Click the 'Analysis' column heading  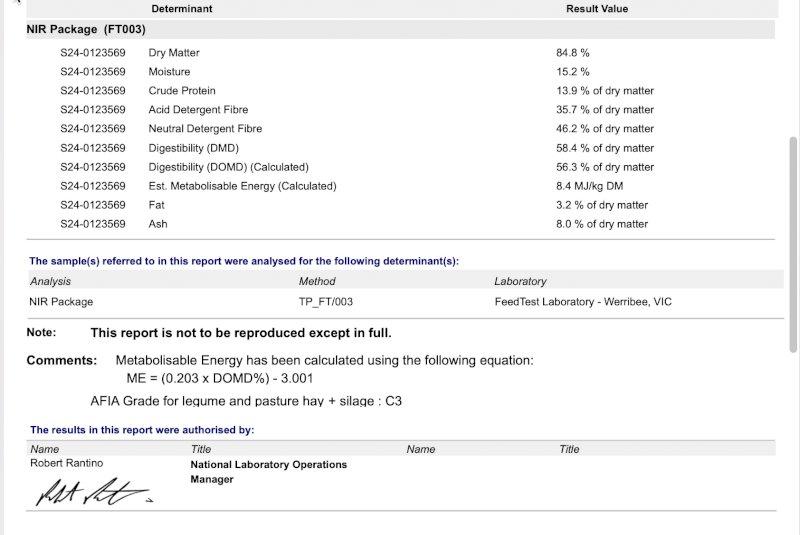(50, 281)
